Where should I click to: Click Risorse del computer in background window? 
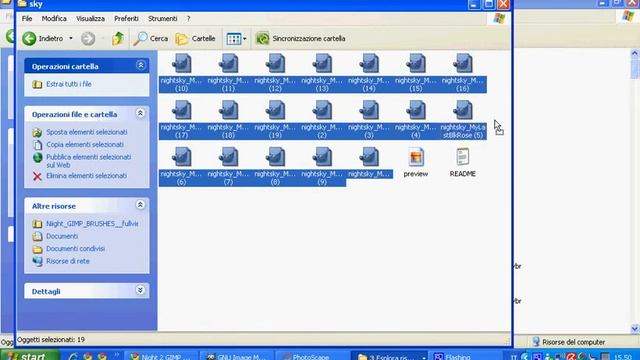click(569, 342)
